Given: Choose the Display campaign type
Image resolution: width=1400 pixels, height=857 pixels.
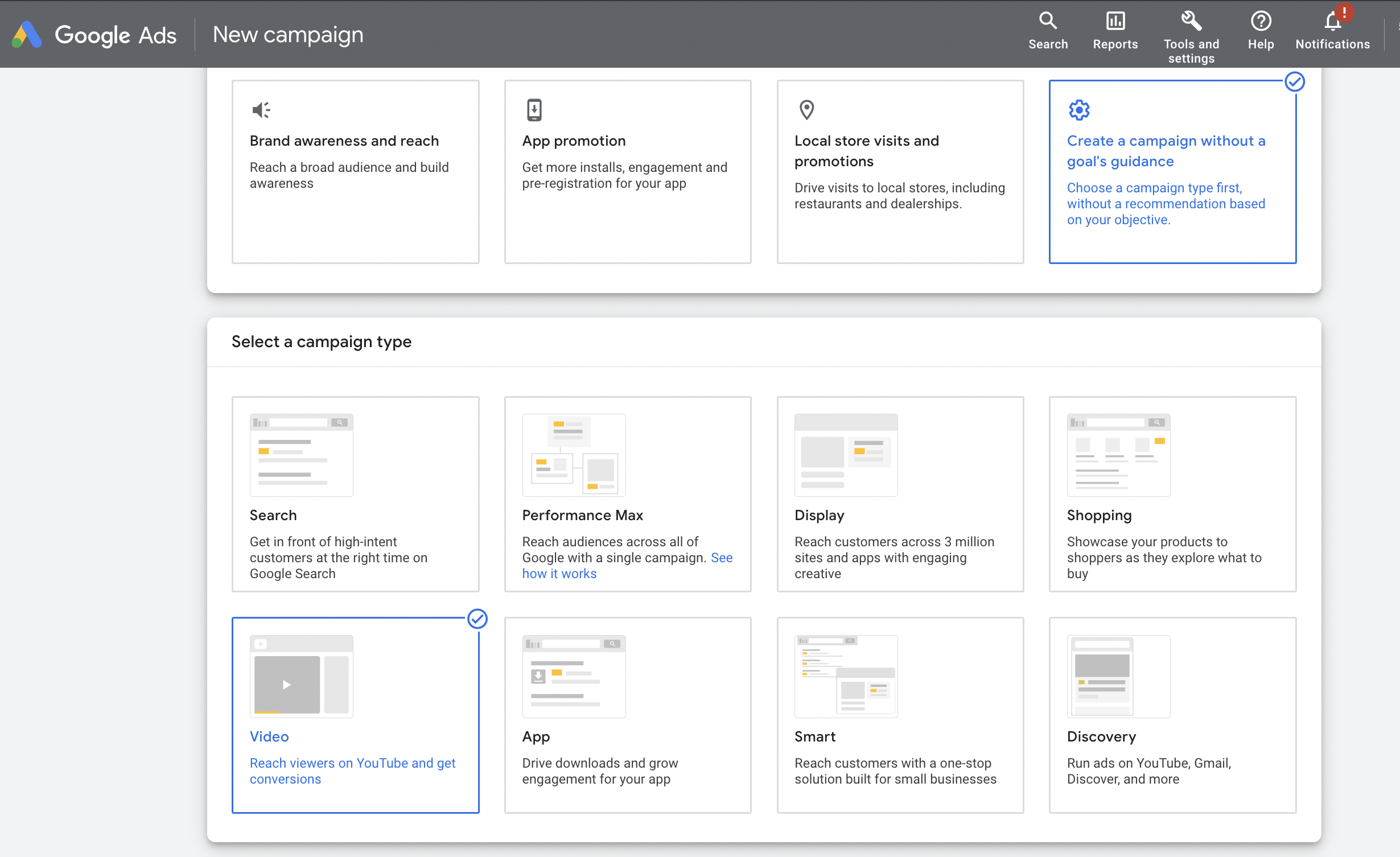Looking at the screenshot, I should 900,494.
